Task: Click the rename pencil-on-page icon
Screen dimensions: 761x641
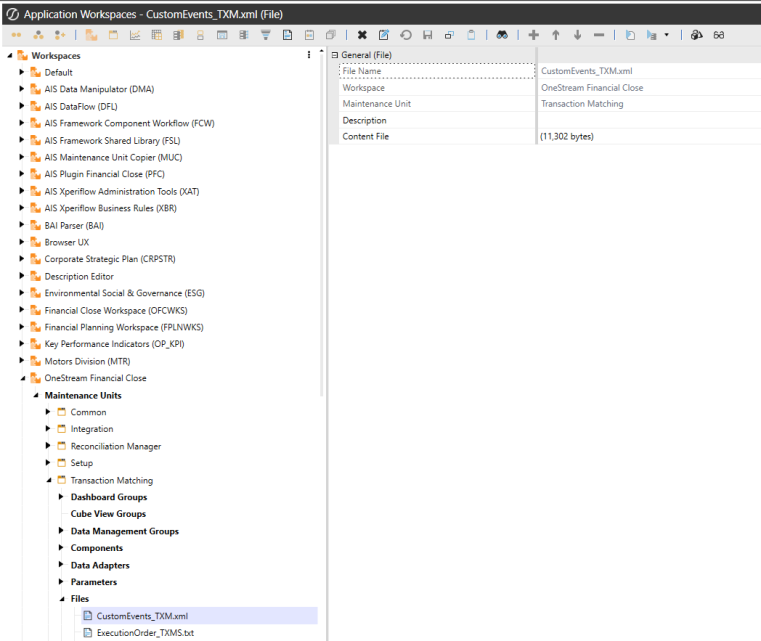Action: tap(384, 35)
